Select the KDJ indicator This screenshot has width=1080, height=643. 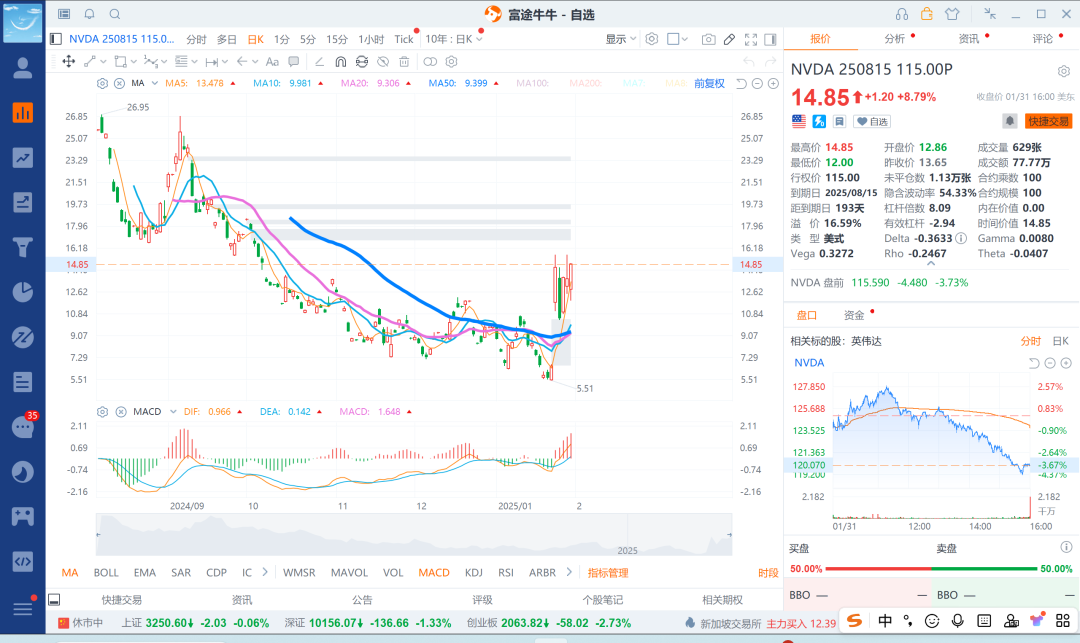point(473,572)
